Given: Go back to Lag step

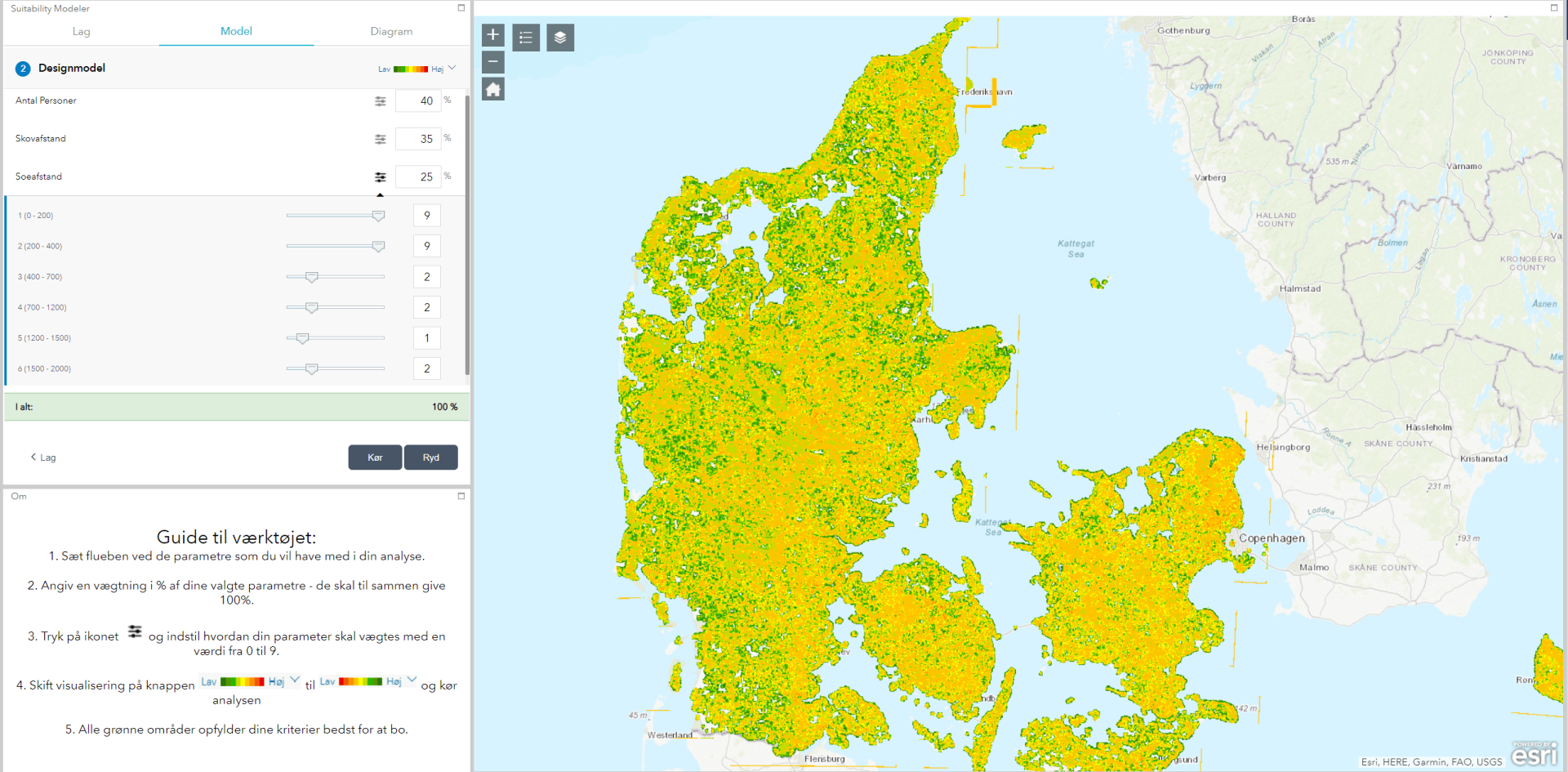Looking at the screenshot, I should (x=43, y=457).
